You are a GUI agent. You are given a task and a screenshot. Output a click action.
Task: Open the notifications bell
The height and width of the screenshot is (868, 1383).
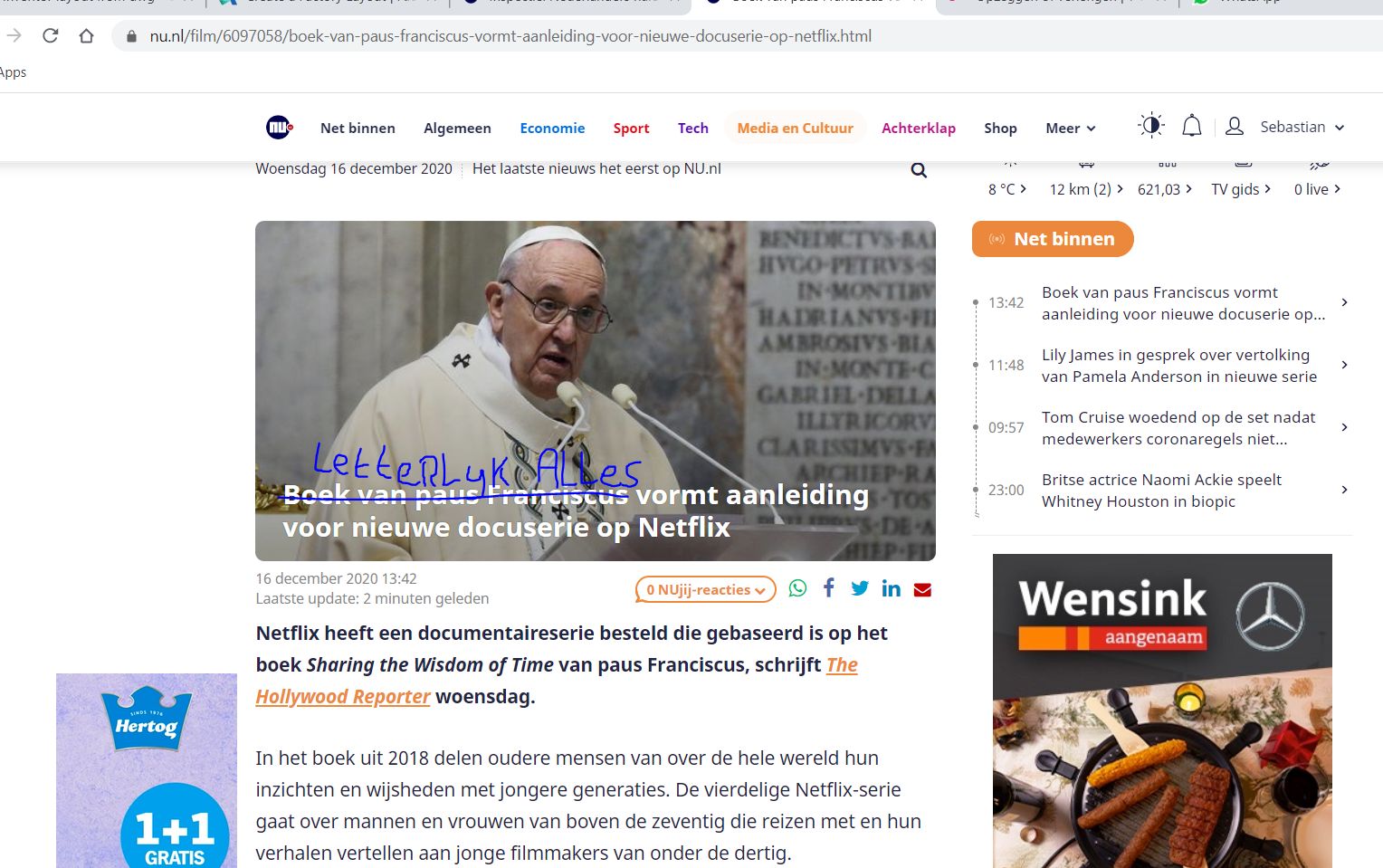click(1192, 127)
